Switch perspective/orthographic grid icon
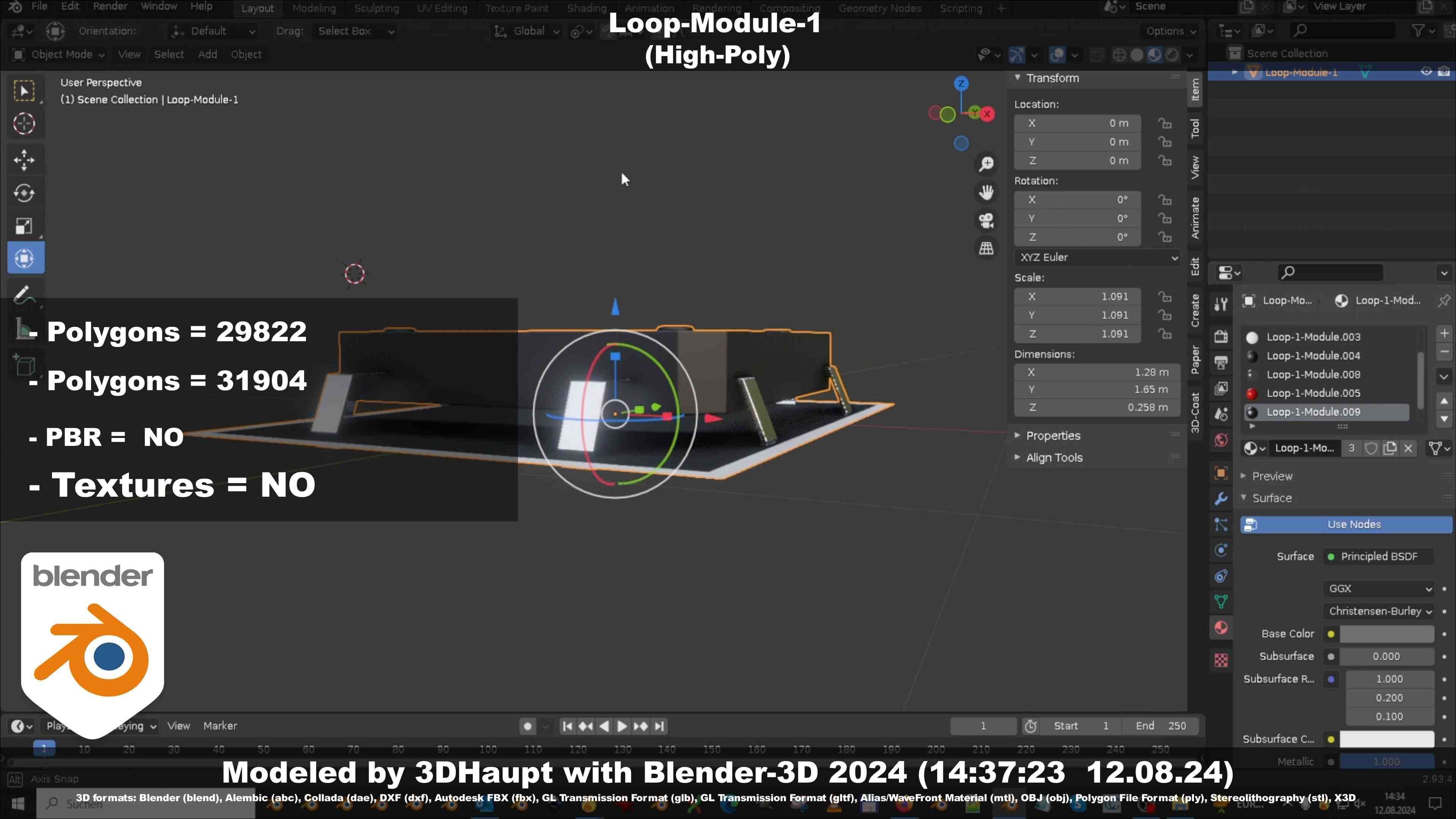Image resolution: width=1456 pixels, height=819 pixels. [986, 248]
